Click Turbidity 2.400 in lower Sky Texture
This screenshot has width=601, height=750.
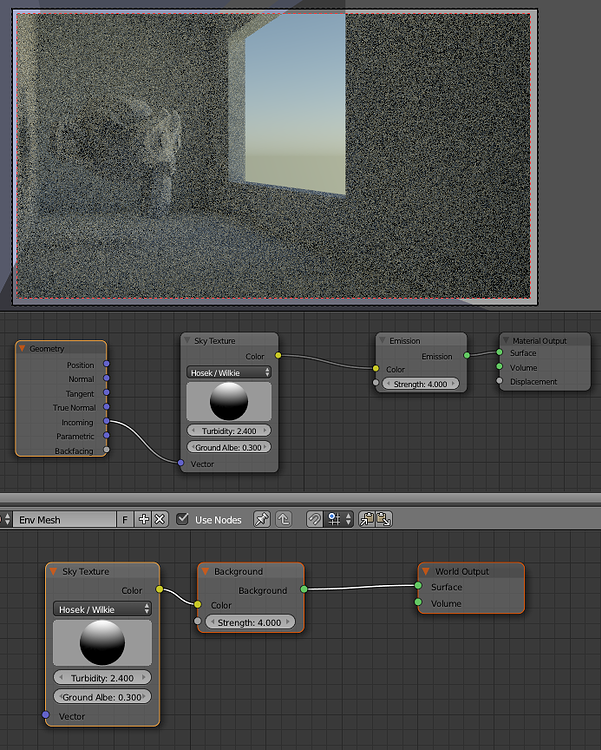[102, 678]
